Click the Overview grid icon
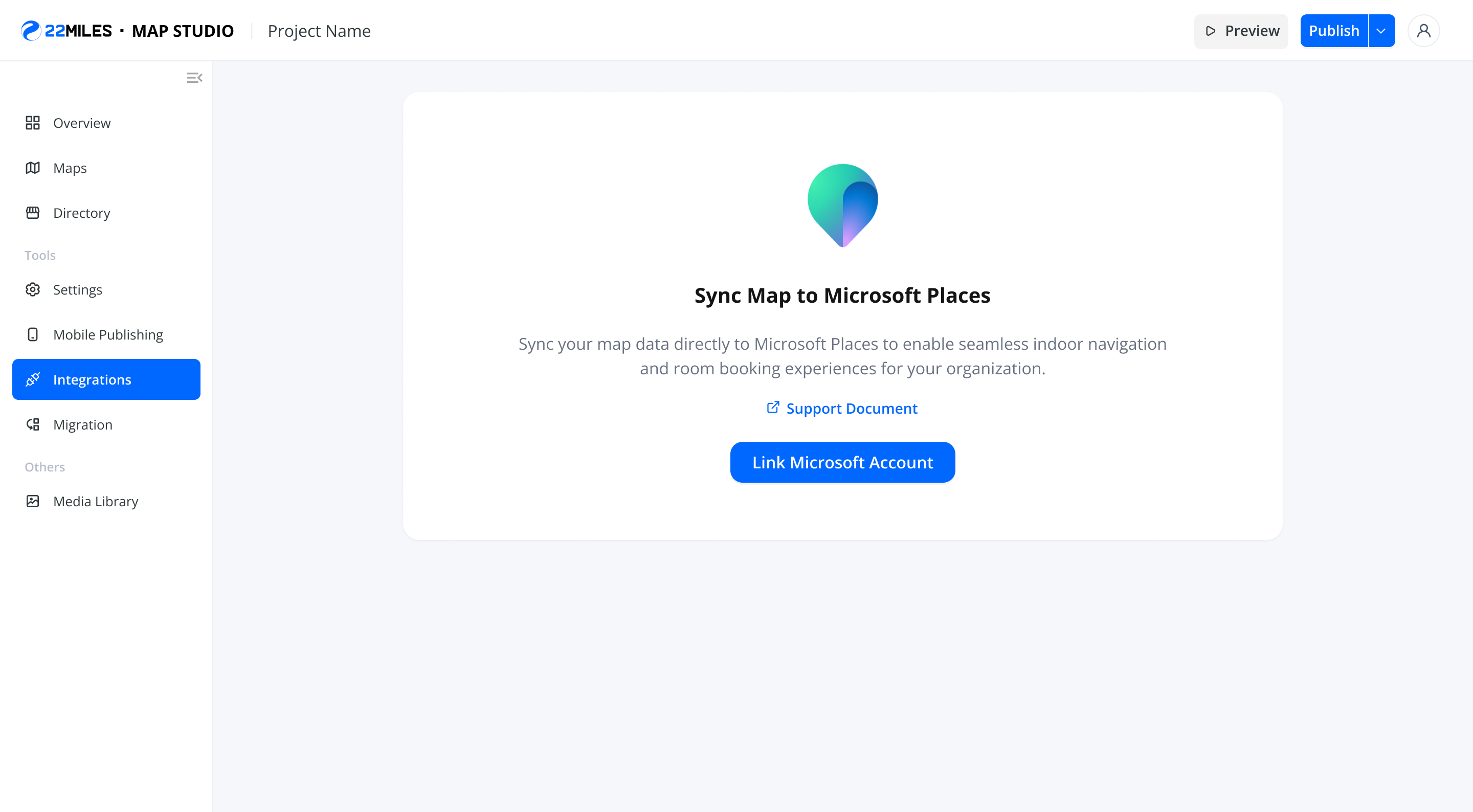Viewport: 1473px width, 812px height. click(33, 123)
